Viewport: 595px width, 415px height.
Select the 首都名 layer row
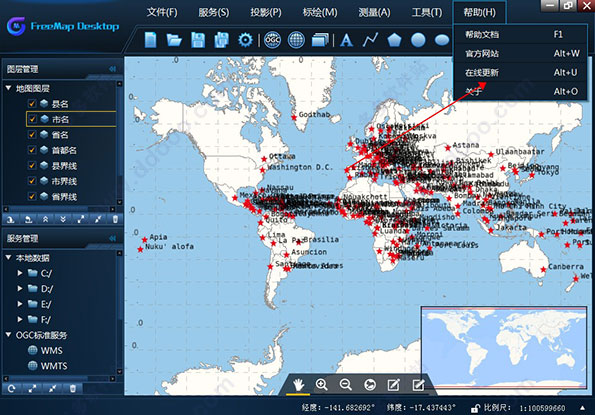[x=71, y=150]
